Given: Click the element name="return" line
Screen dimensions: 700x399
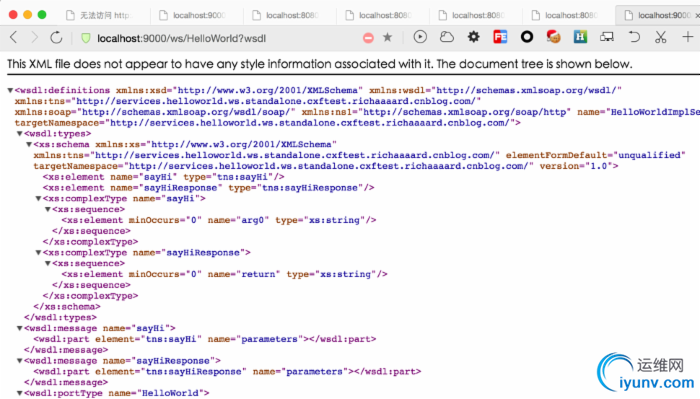Looking at the screenshot, I should [225, 274].
